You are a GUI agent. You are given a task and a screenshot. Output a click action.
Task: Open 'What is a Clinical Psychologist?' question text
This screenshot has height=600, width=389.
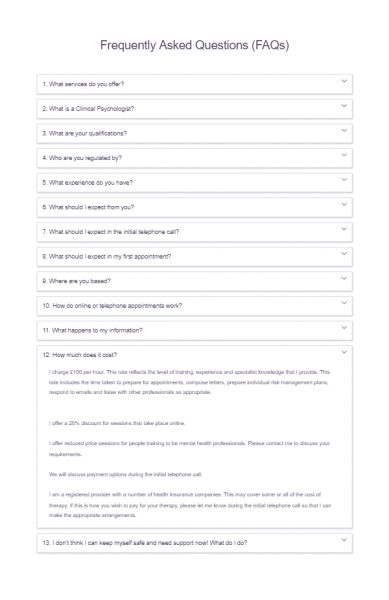tap(88, 109)
